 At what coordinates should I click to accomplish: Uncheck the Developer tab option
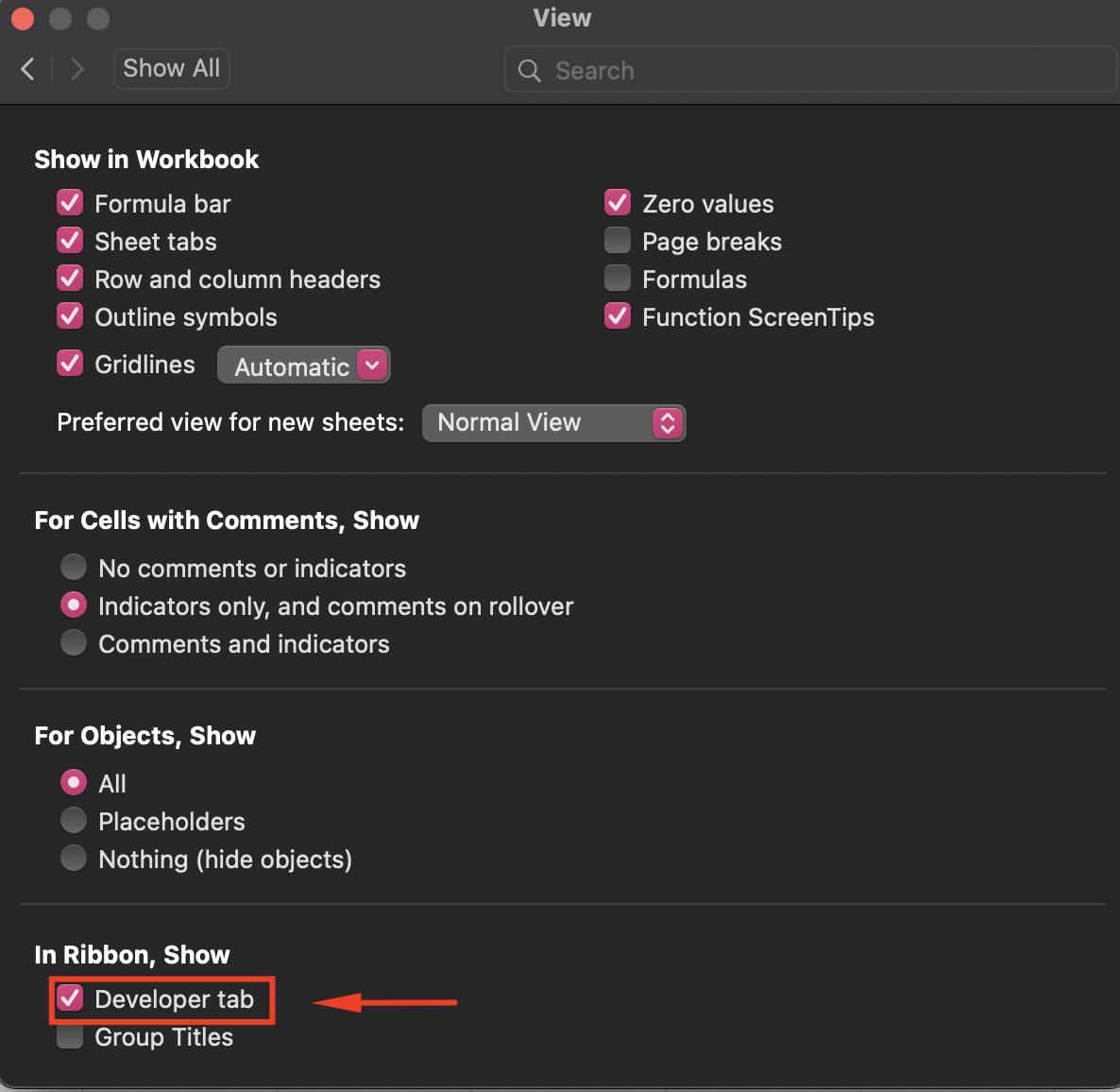click(71, 998)
